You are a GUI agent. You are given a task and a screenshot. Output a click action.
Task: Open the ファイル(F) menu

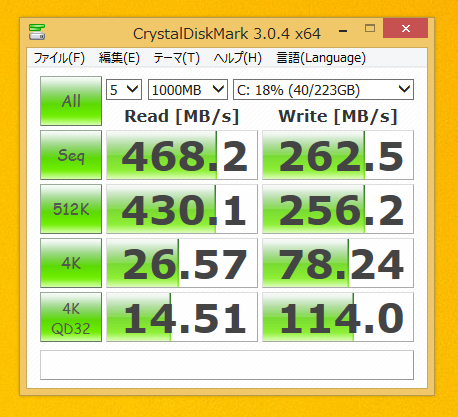coord(59,58)
